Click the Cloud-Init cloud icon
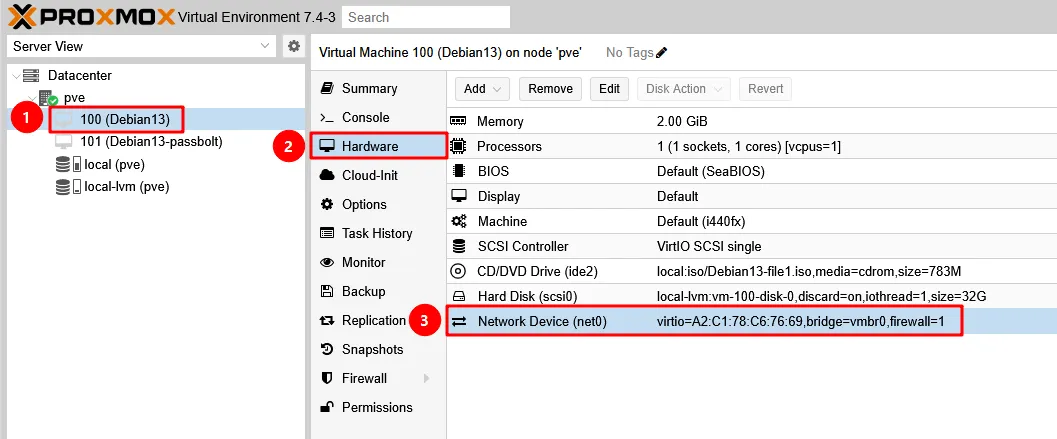 [x=327, y=175]
